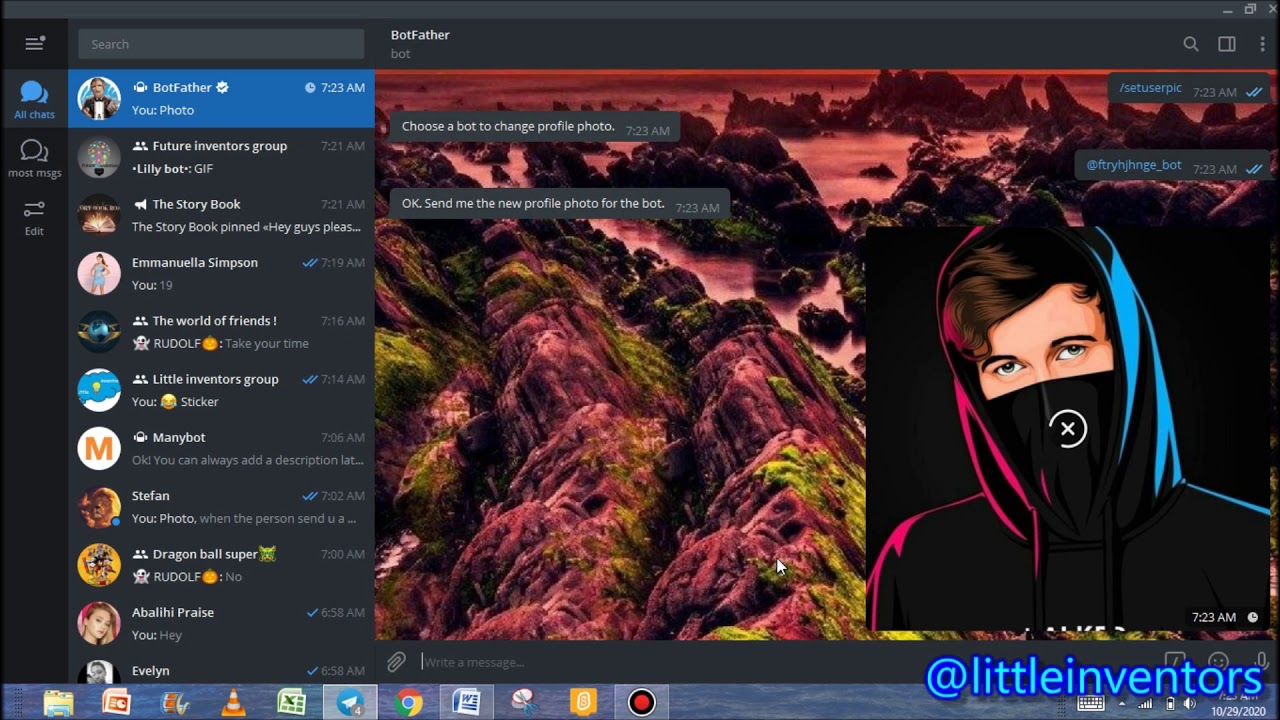Open the uploaded hooded character photo
Viewport: 1280px width, 720px height.
pos(1068,429)
